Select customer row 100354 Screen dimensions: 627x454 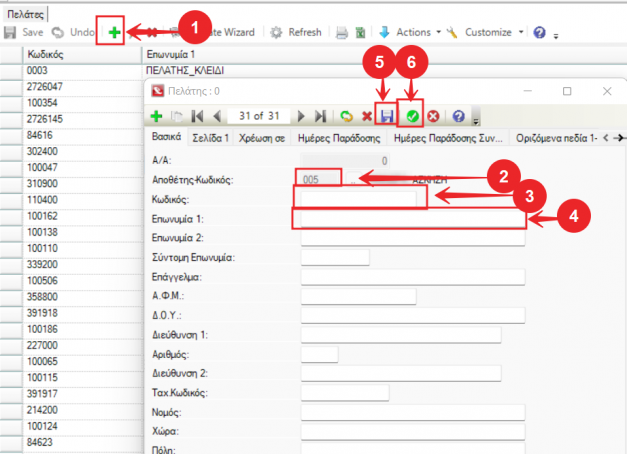point(42,103)
